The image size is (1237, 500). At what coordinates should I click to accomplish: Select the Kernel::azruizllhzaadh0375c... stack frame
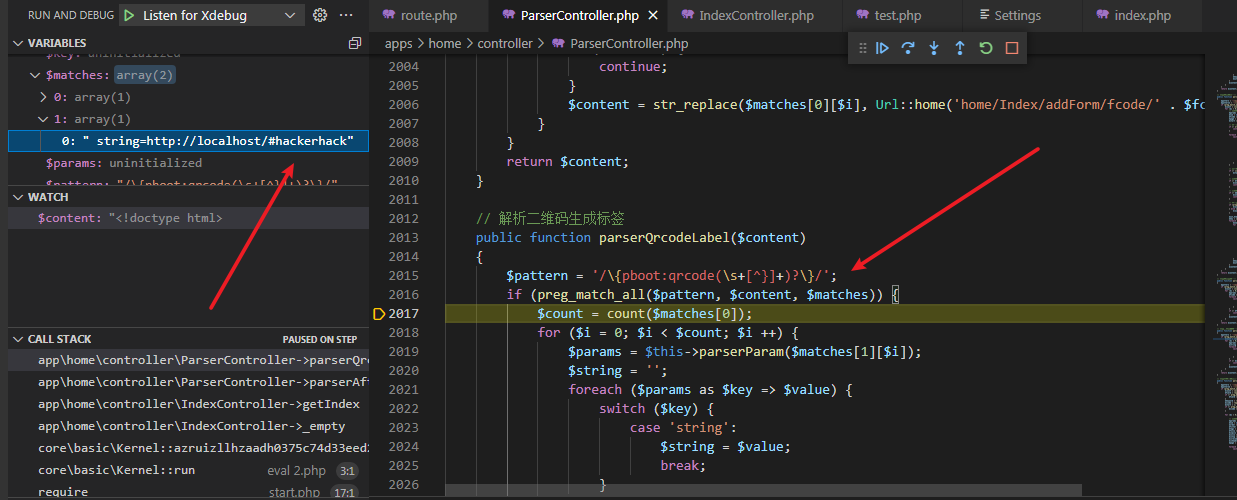188,448
